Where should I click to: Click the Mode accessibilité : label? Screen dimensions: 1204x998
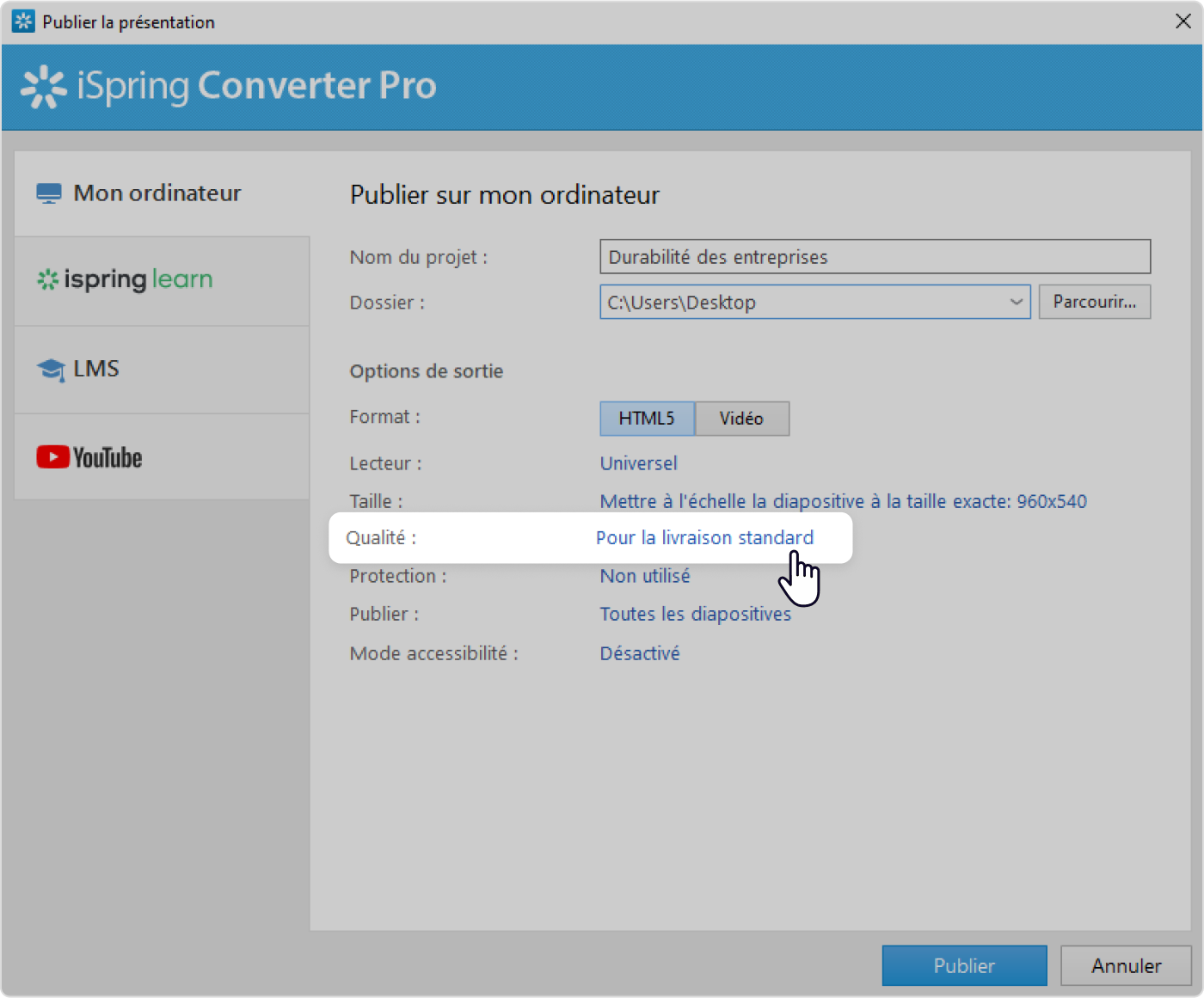pos(434,653)
